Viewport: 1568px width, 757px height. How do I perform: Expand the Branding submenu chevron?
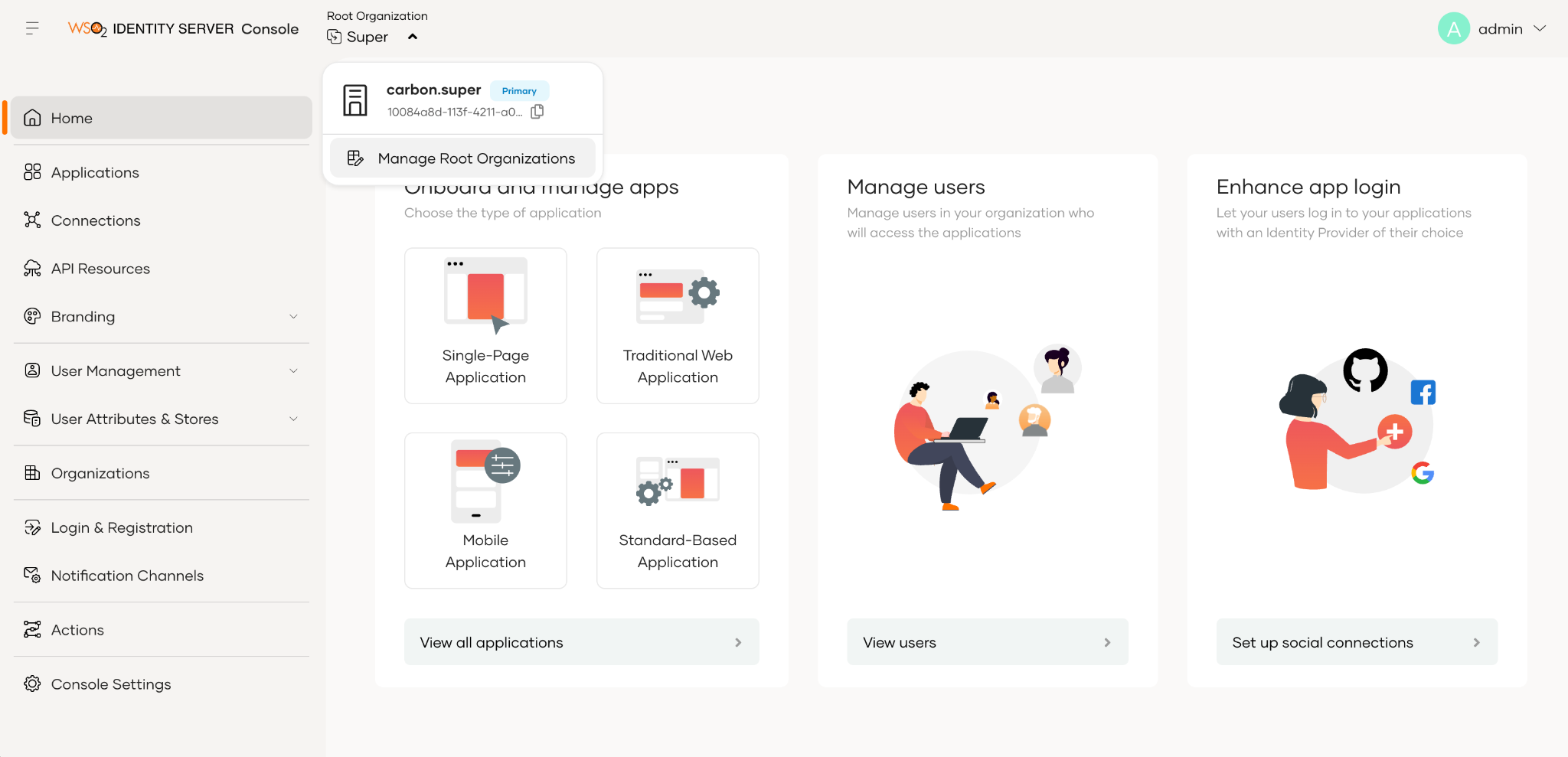click(293, 316)
